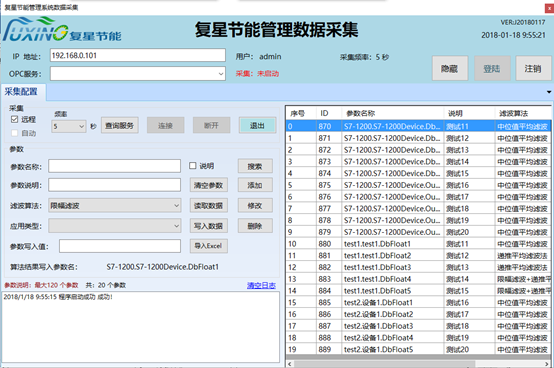
Task: Click the 参数名称 input field
Action: click(114, 166)
